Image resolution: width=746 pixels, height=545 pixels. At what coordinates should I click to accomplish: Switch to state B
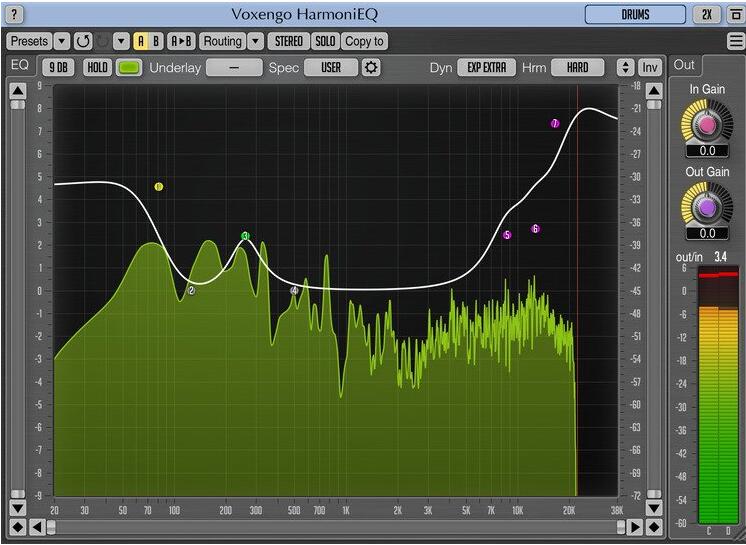(156, 41)
